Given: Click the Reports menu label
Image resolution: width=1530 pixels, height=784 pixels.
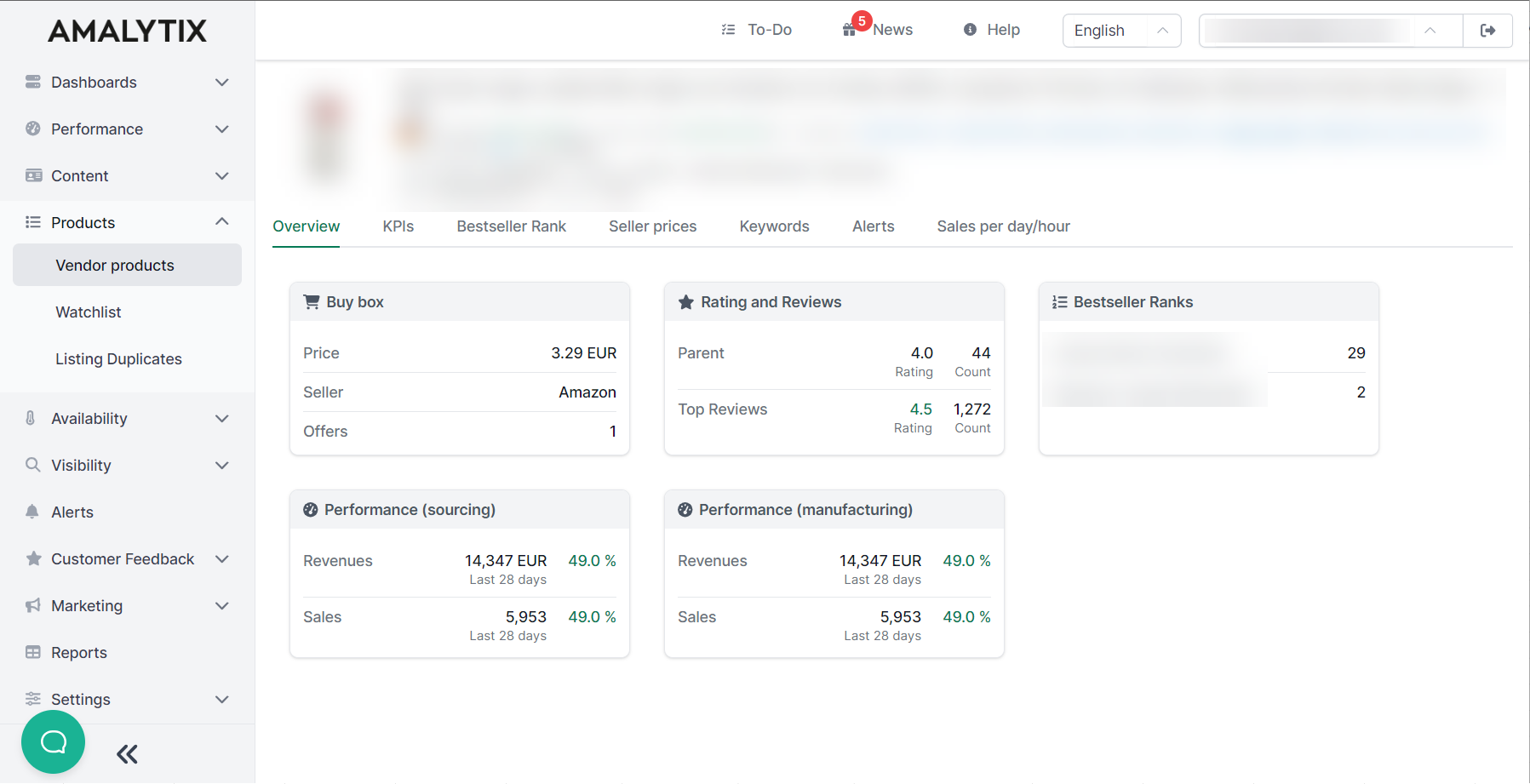Looking at the screenshot, I should coord(79,653).
